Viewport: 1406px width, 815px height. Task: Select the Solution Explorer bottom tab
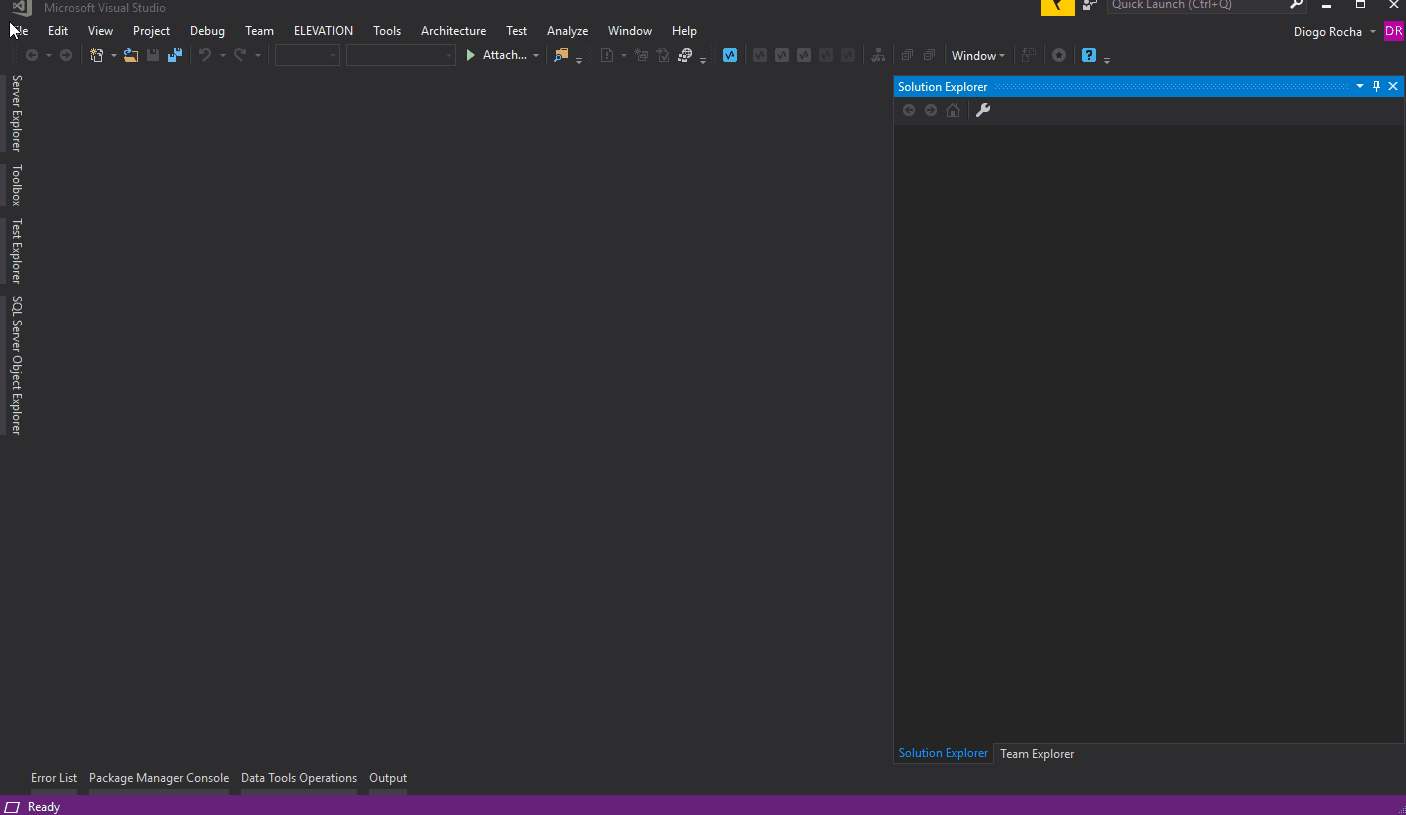click(943, 753)
